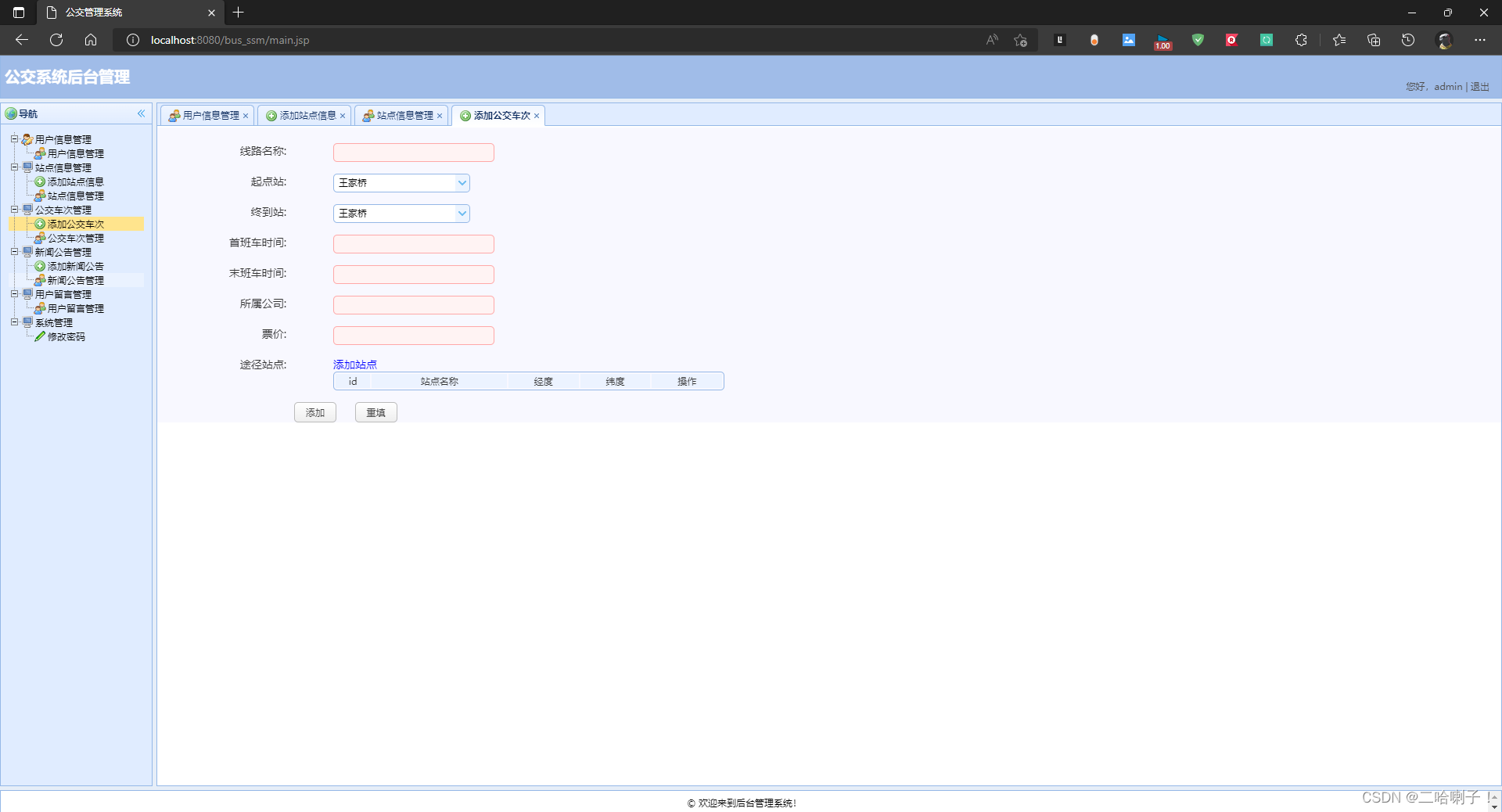Screen dimensions: 1502x812
Task: Focus the 末班车时间 input field
Action: [414, 275]
